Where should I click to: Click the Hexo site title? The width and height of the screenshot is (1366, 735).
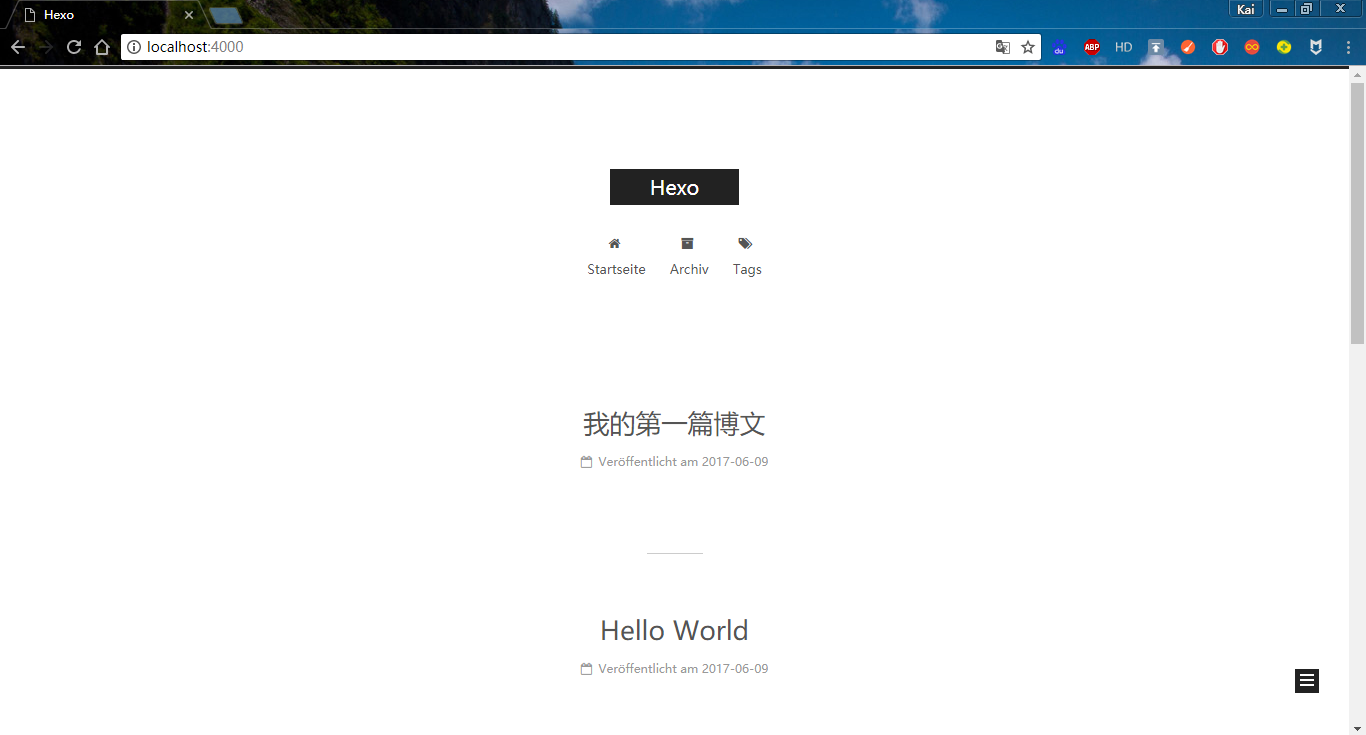click(x=674, y=187)
